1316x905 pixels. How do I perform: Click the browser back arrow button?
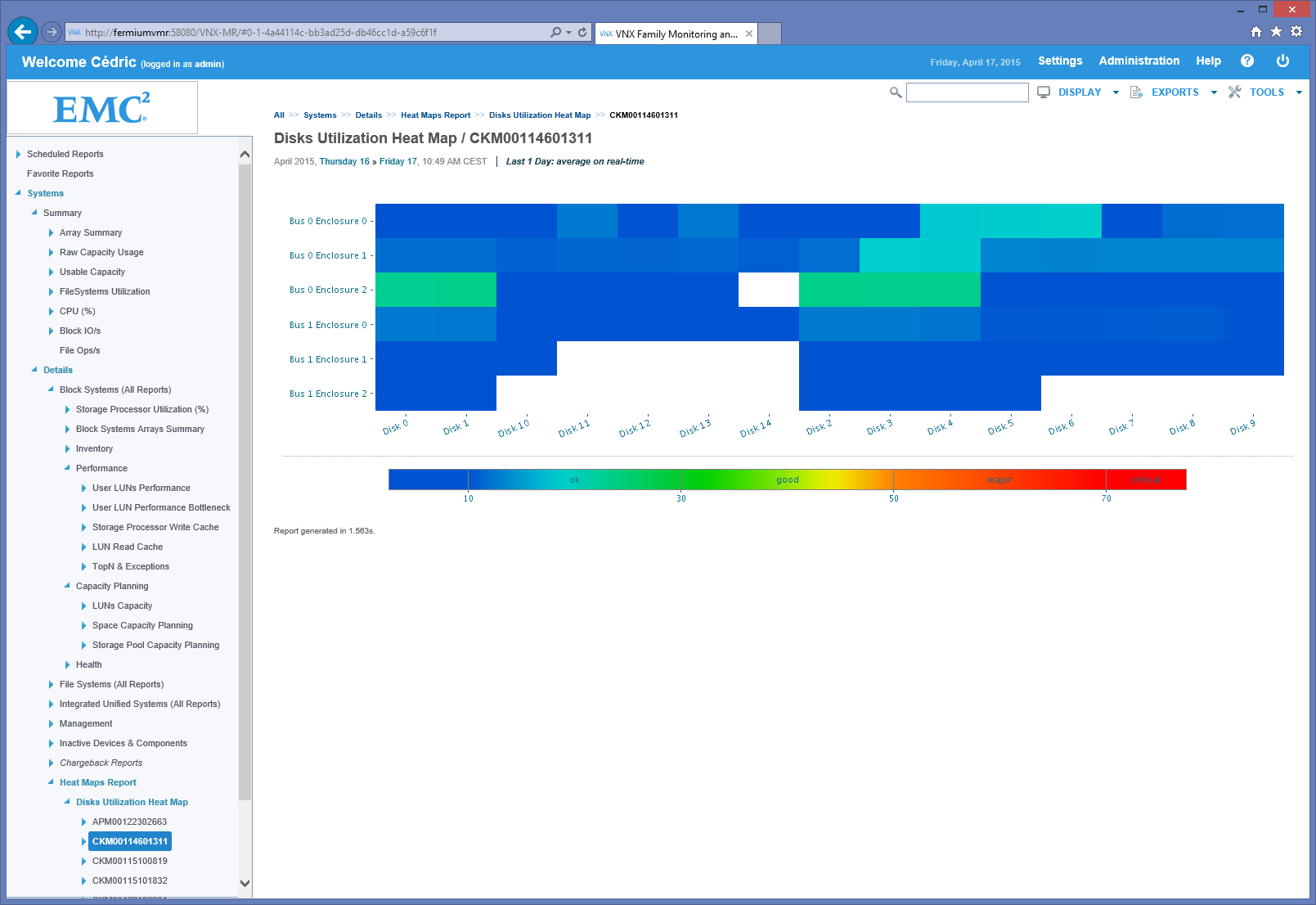pyautogui.click(x=22, y=32)
